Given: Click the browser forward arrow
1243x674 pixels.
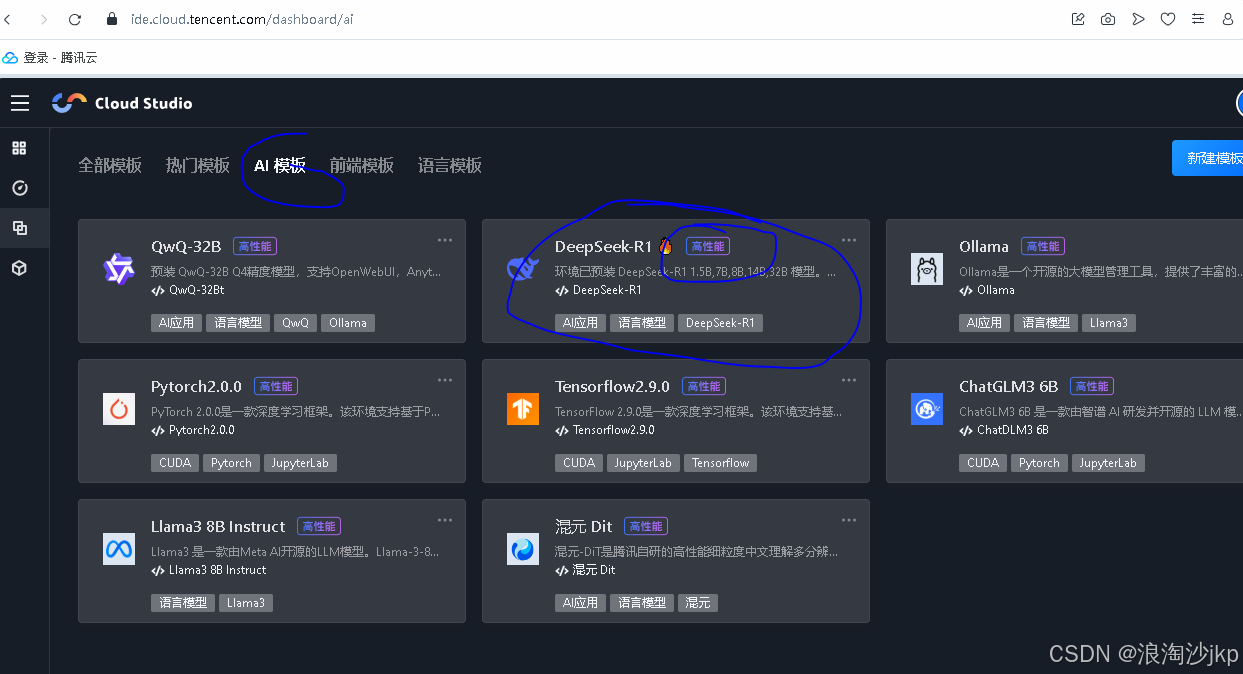Looking at the screenshot, I should point(43,19).
